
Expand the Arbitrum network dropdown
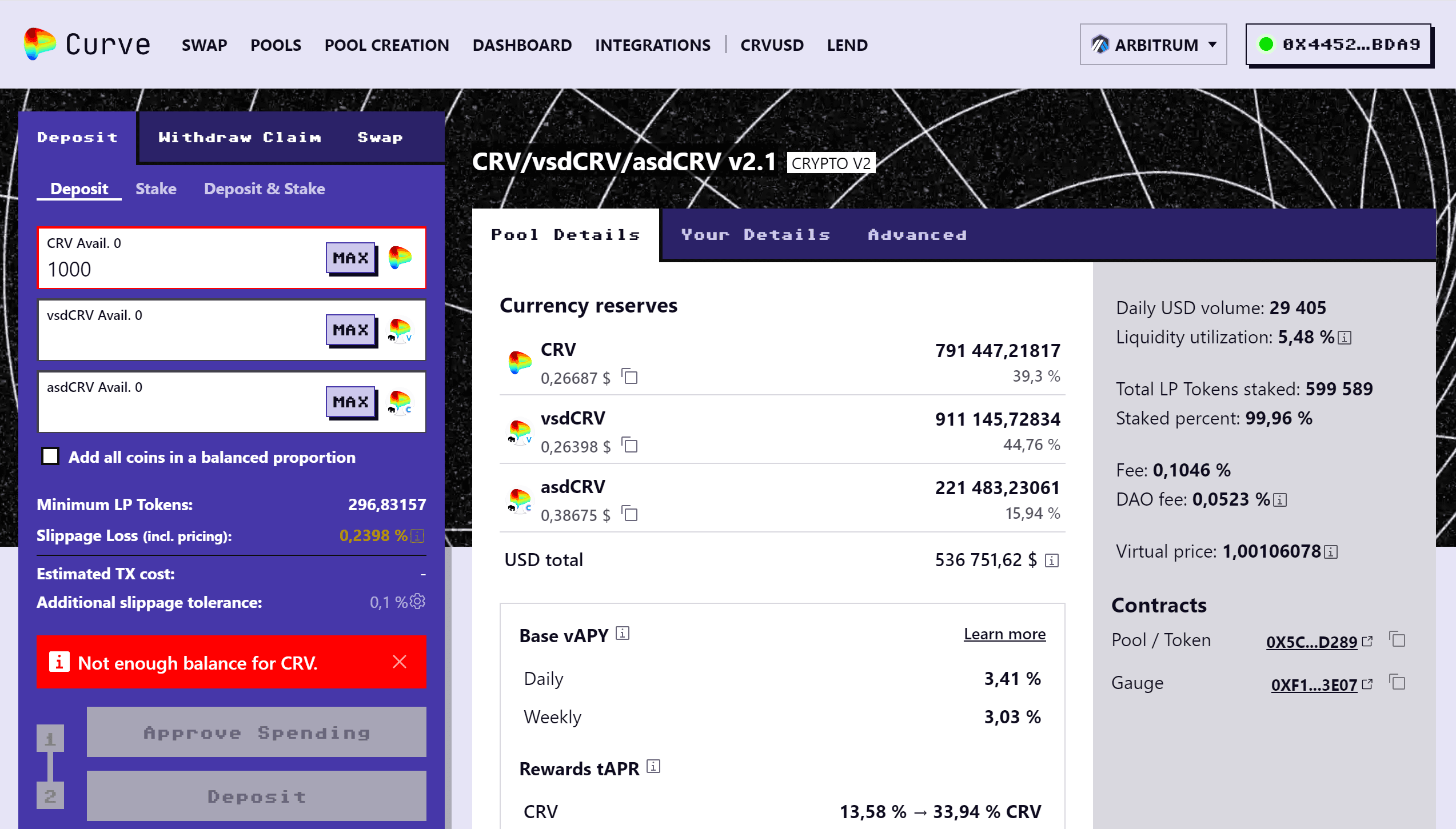(1153, 44)
